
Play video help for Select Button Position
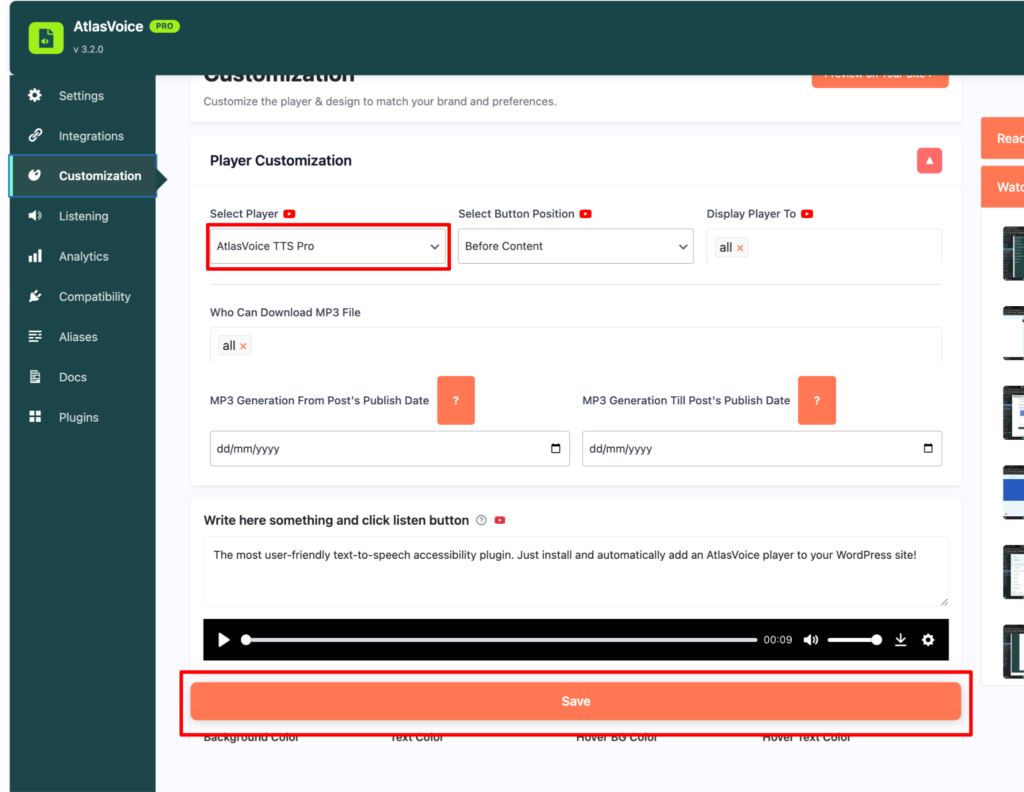[x=586, y=214]
